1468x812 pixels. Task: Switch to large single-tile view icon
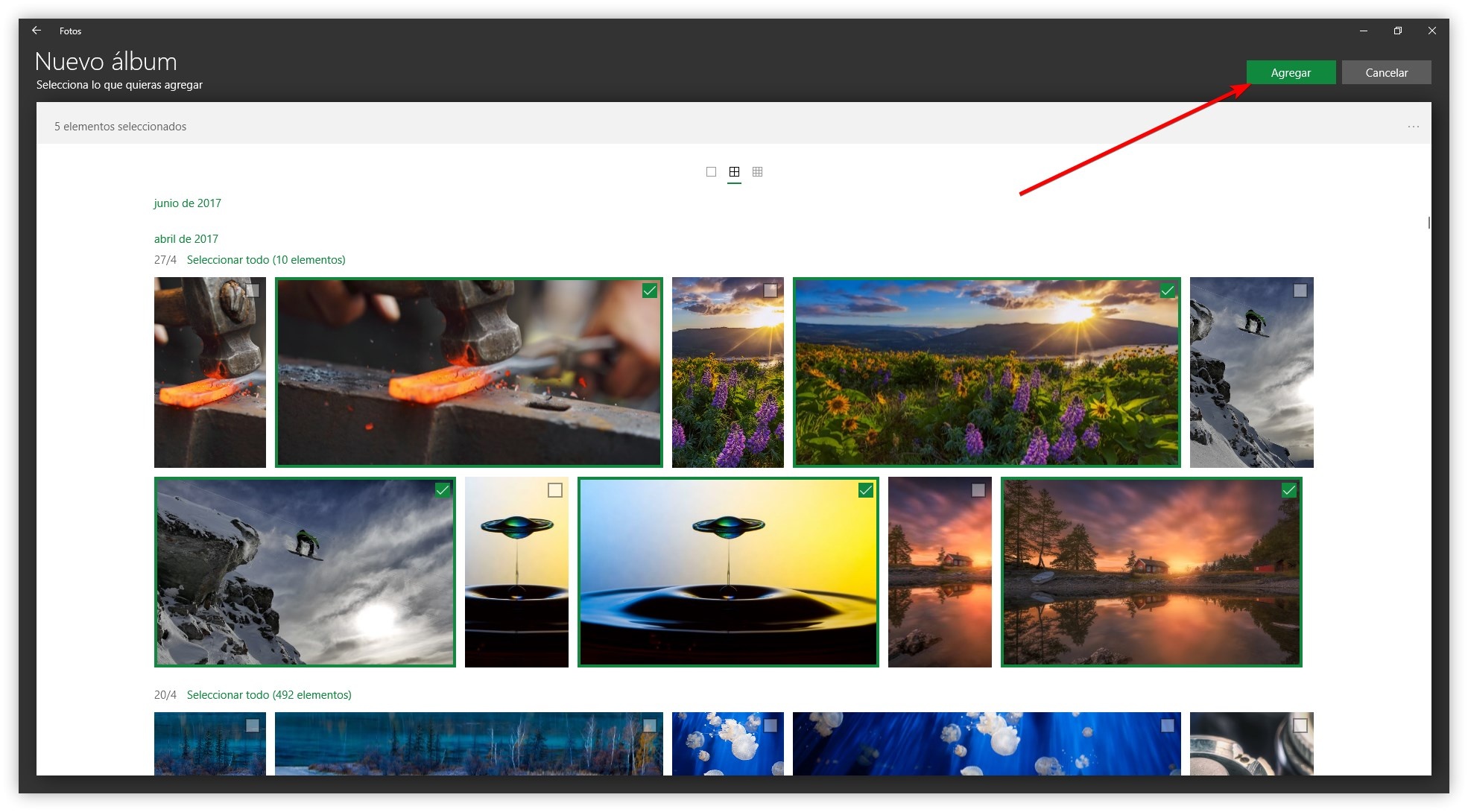(x=711, y=172)
